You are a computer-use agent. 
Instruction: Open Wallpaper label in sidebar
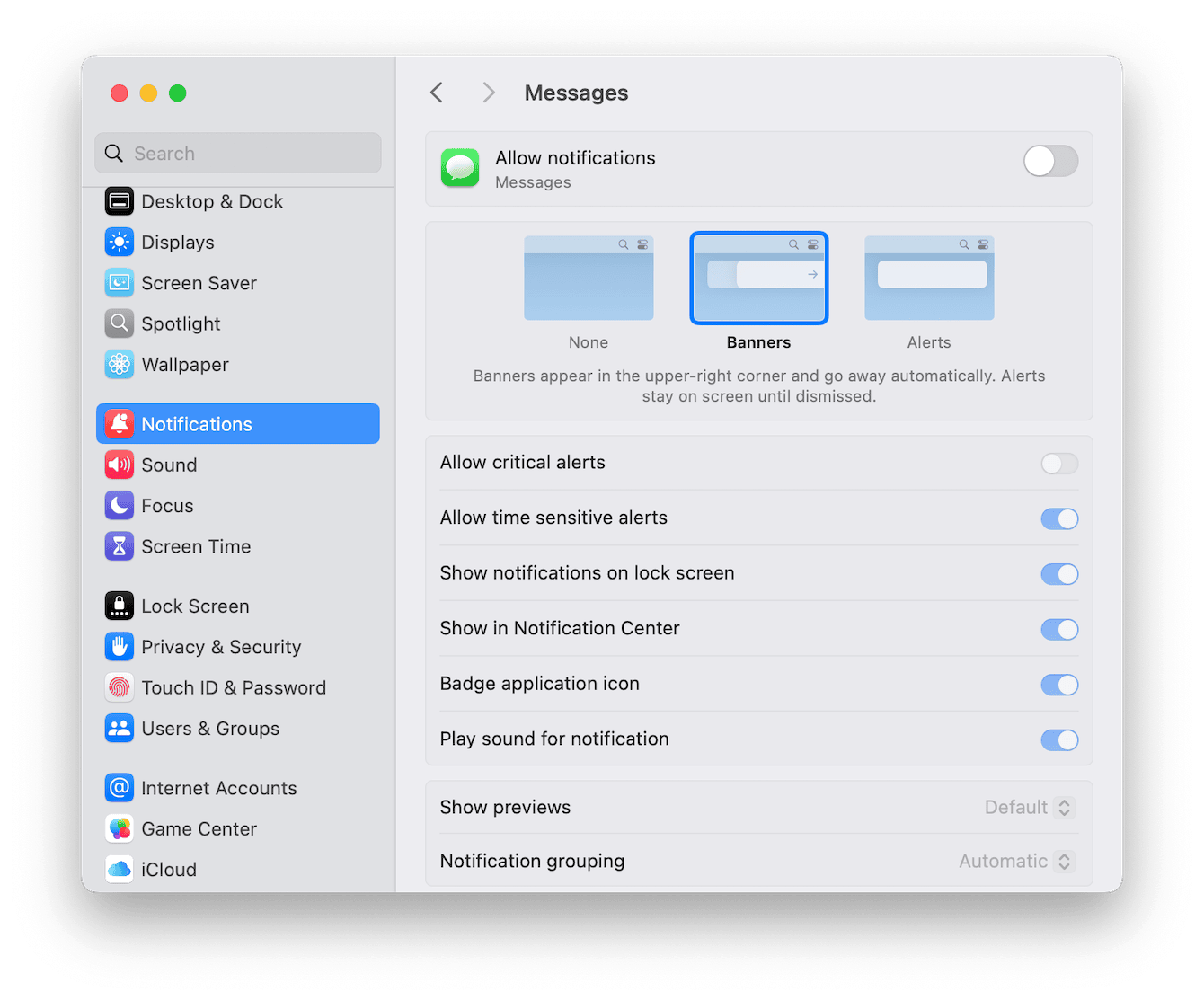coord(185,365)
